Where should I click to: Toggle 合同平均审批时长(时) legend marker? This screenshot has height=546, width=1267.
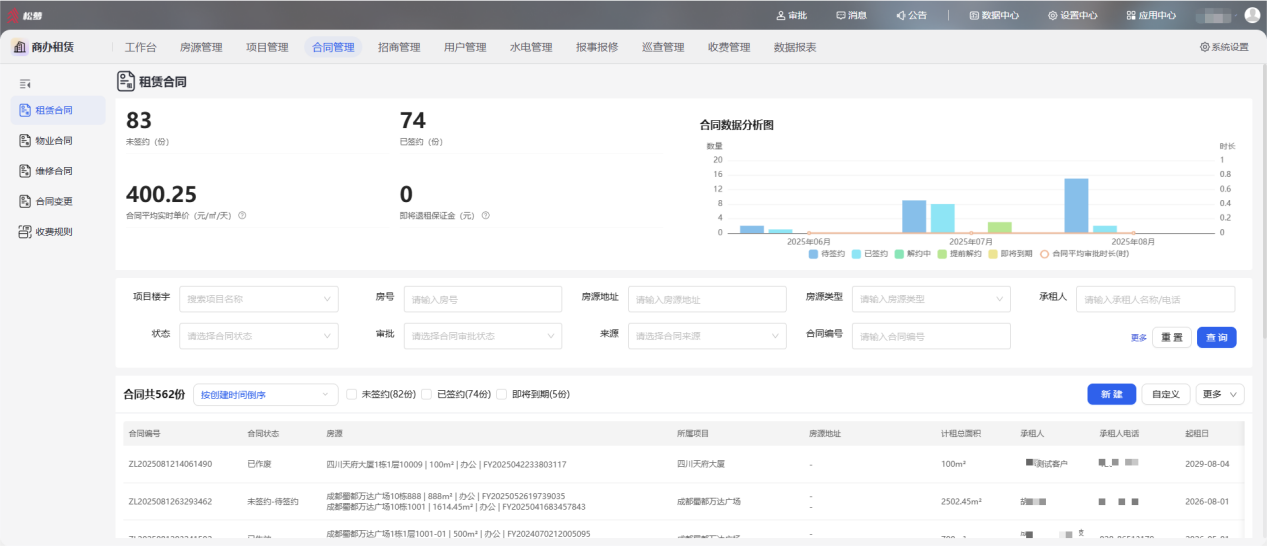1044,254
